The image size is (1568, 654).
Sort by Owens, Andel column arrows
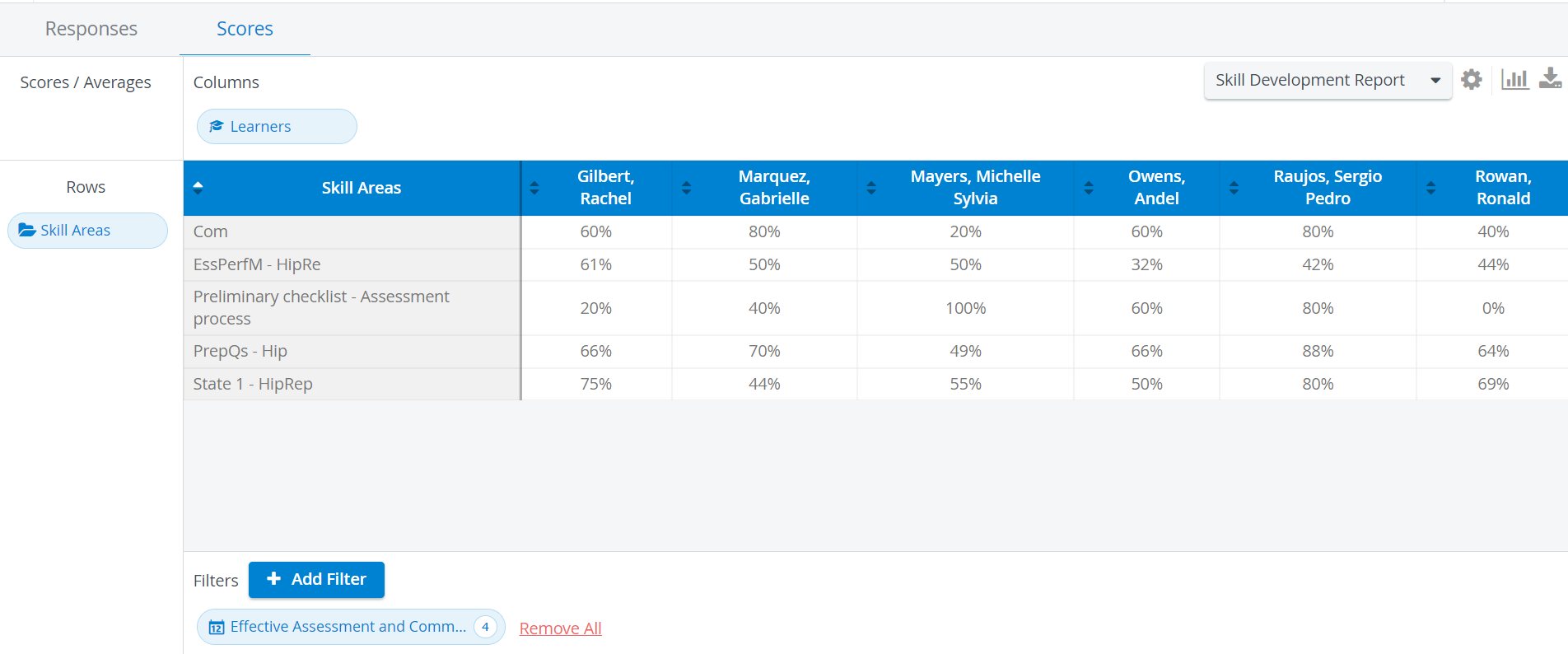click(x=1089, y=188)
